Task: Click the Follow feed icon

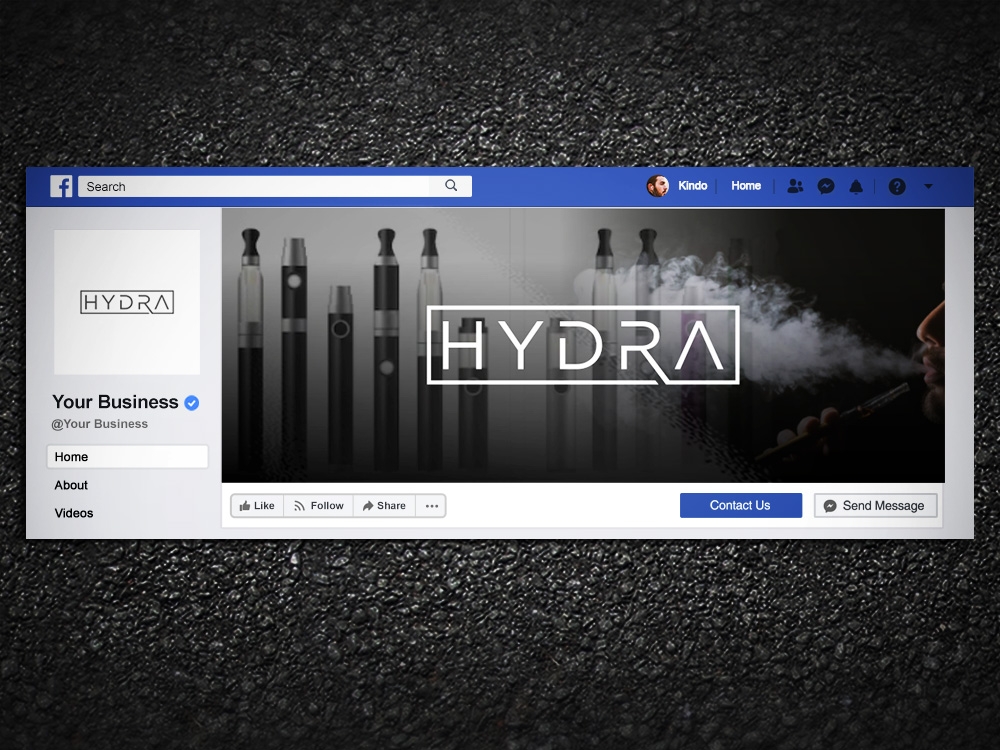Action: 300,505
